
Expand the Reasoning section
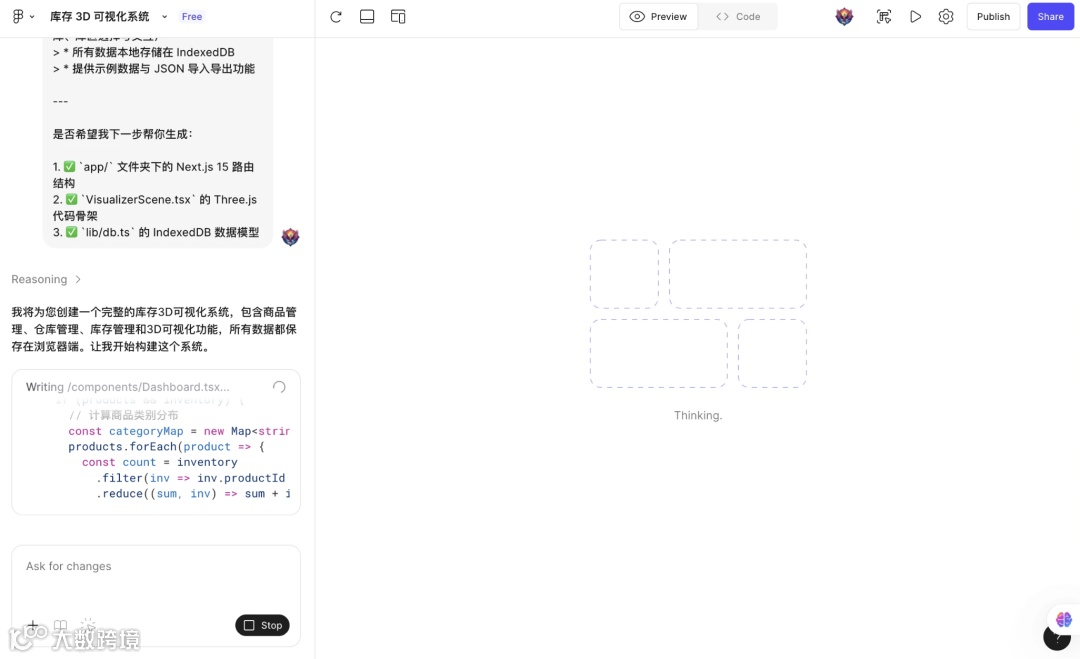pos(46,279)
